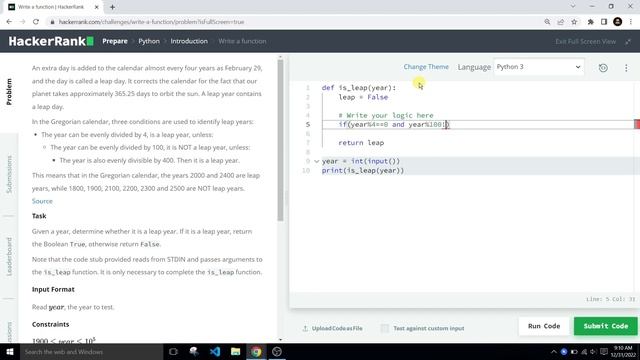This screenshot has height=360, width=640.
Task: Click the taskbar clock
Action: pos(623,351)
